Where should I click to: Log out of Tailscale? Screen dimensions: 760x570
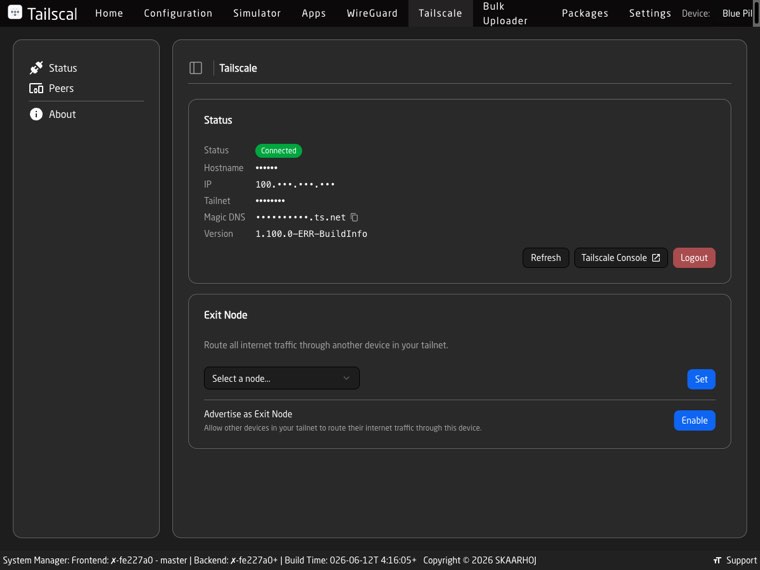pyautogui.click(x=694, y=258)
